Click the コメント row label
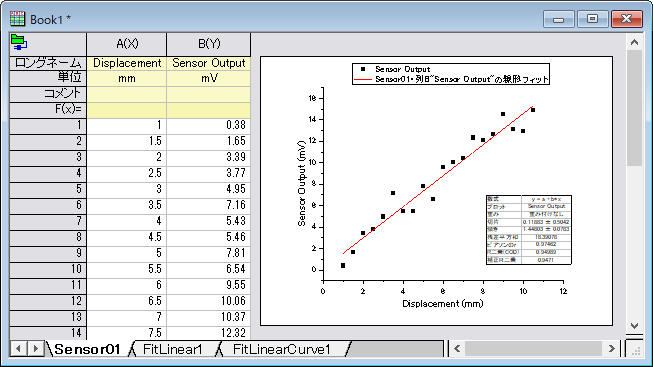This screenshot has width=653, height=367. tap(48, 94)
